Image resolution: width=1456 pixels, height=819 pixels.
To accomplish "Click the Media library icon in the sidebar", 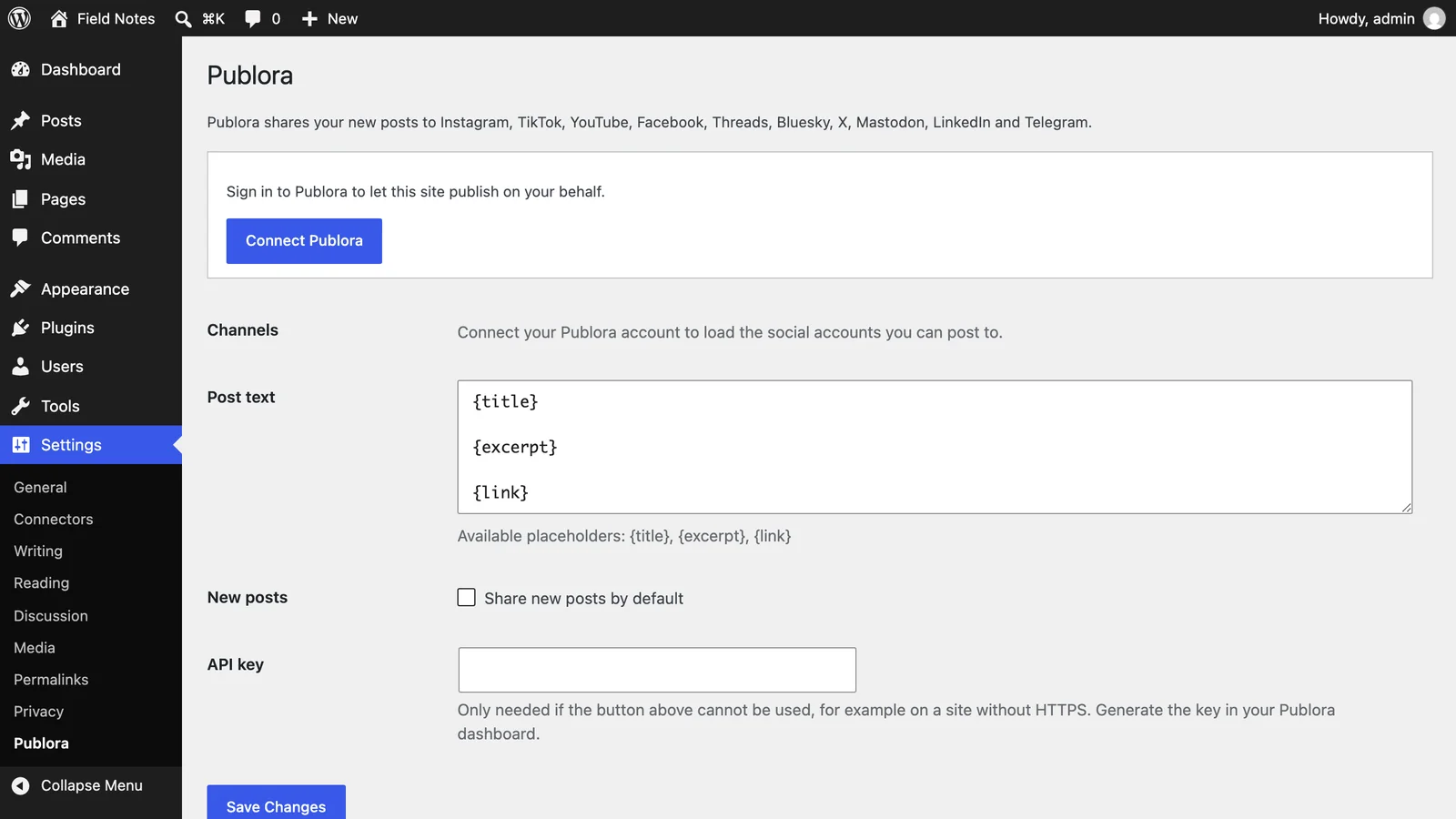I will pos(21,159).
